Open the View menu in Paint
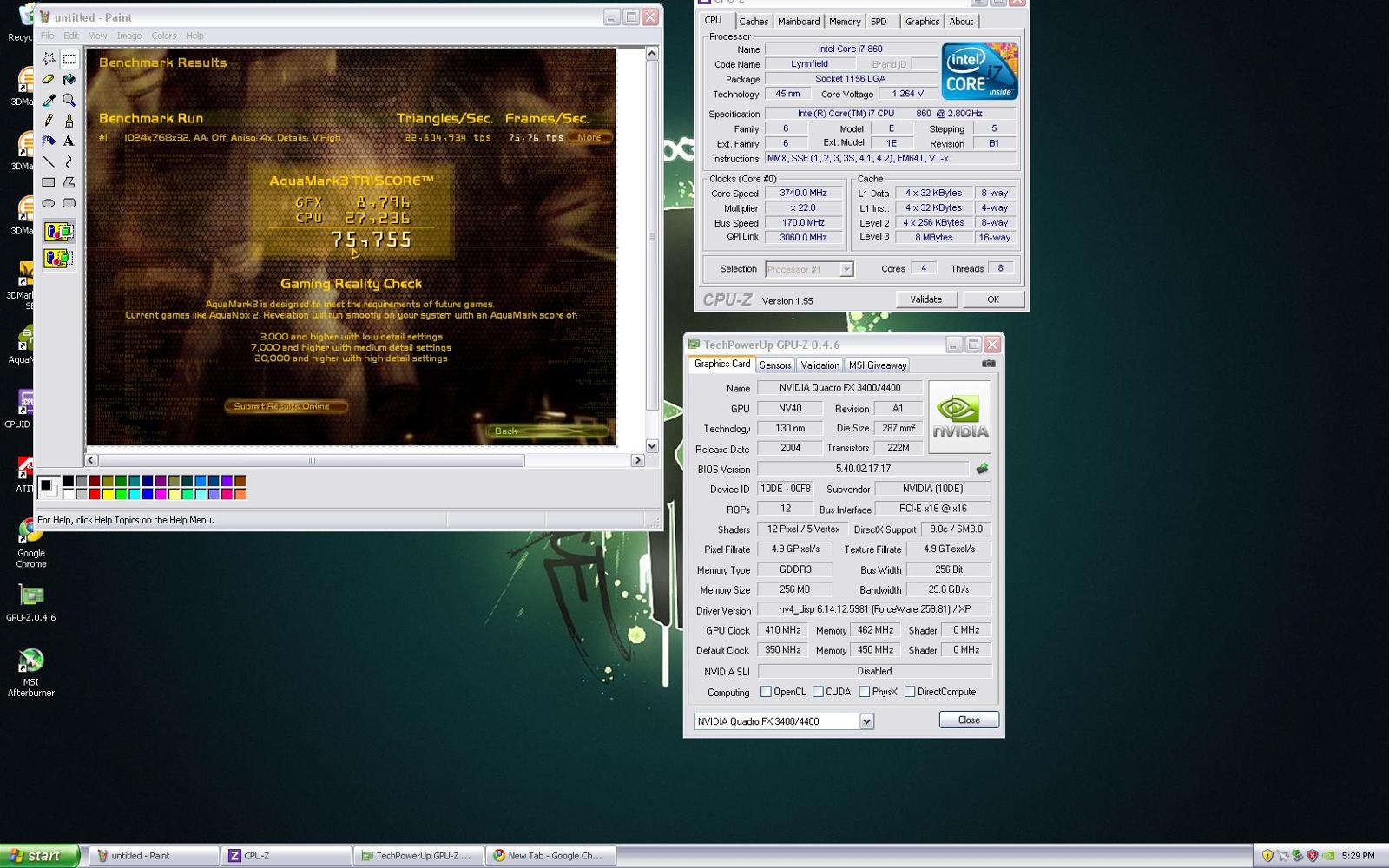Image resolution: width=1389 pixels, height=868 pixels. [98, 36]
